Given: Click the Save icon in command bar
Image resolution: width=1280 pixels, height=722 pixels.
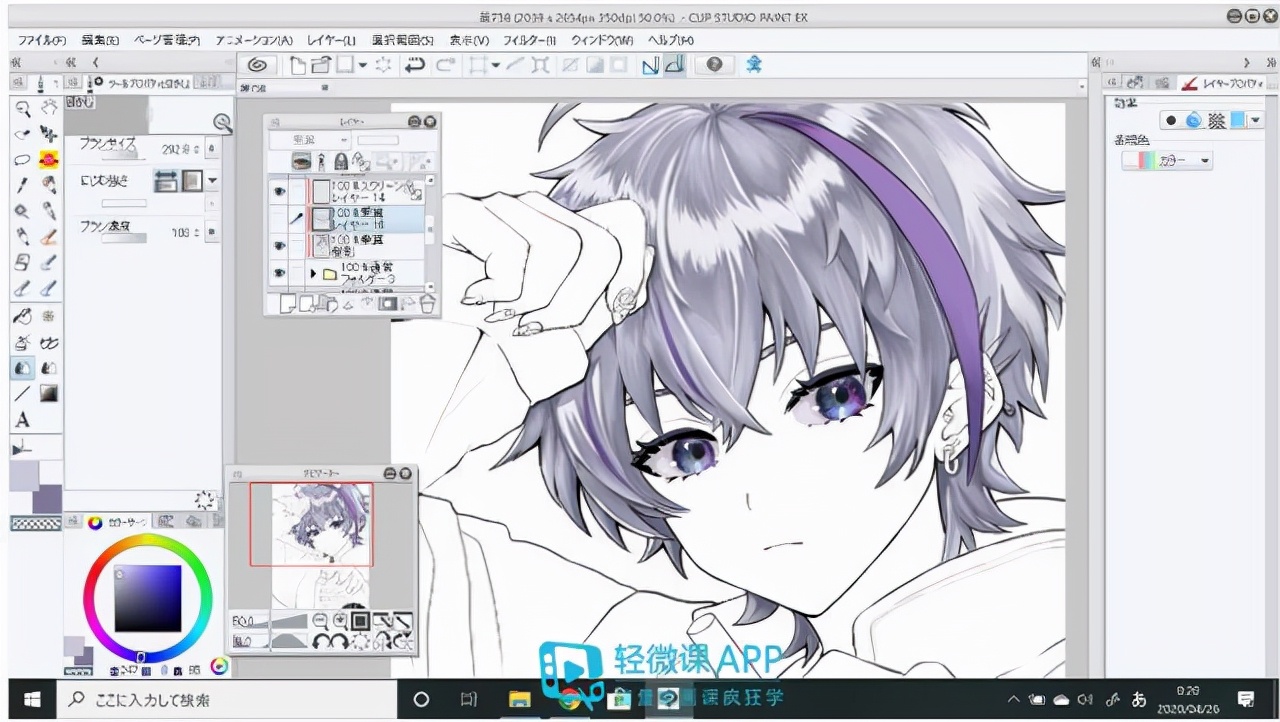Looking at the screenshot, I should [345, 65].
